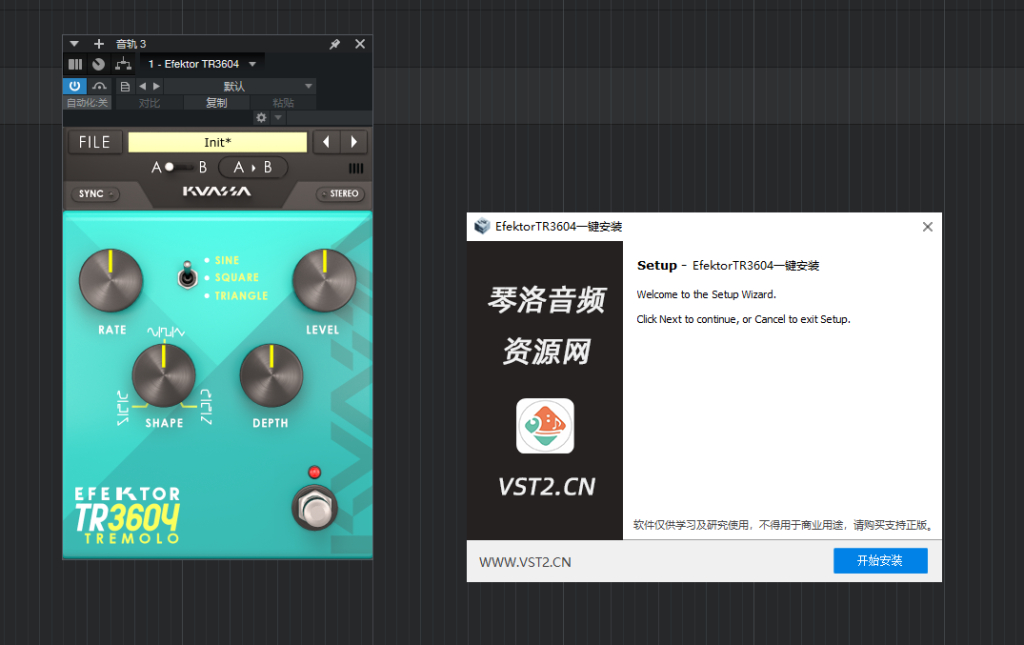This screenshot has height=645, width=1024.
Task: Click the 开始安装 install button
Action: [879, 560]
